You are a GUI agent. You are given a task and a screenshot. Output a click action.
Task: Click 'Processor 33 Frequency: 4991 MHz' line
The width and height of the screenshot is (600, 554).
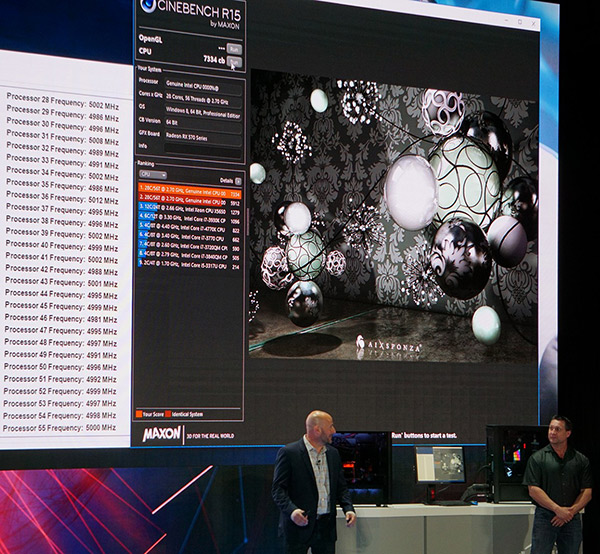[x=62, y=161]
